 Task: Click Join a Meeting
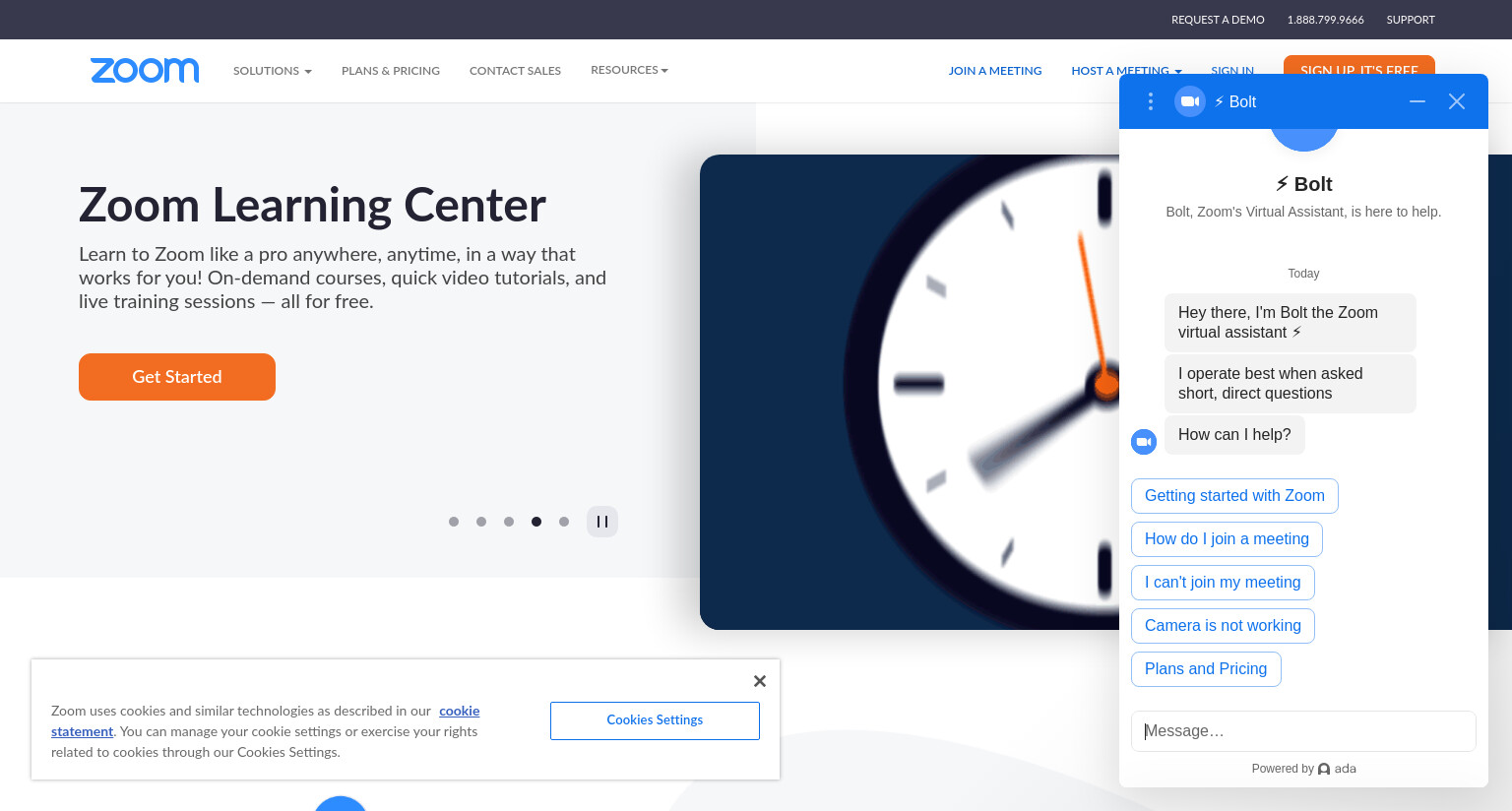pyautogui.click(x=995, y=71)
